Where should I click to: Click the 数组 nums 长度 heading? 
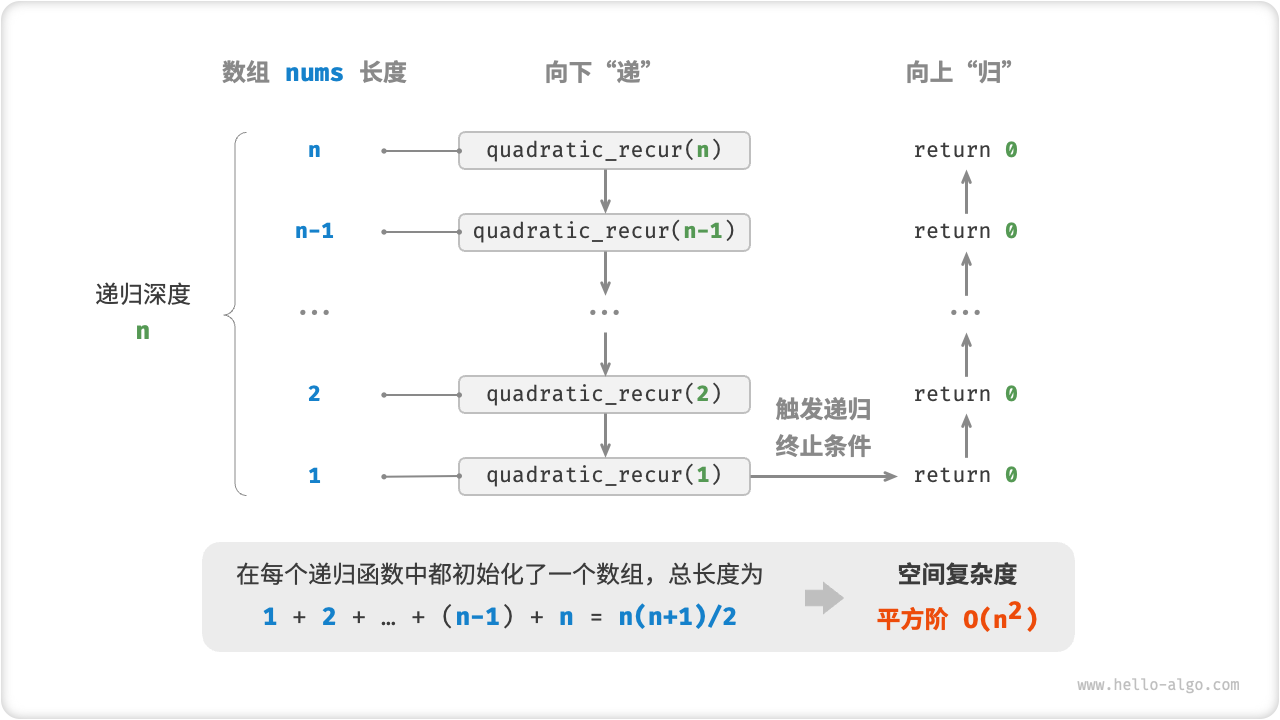tap(314, 73)
